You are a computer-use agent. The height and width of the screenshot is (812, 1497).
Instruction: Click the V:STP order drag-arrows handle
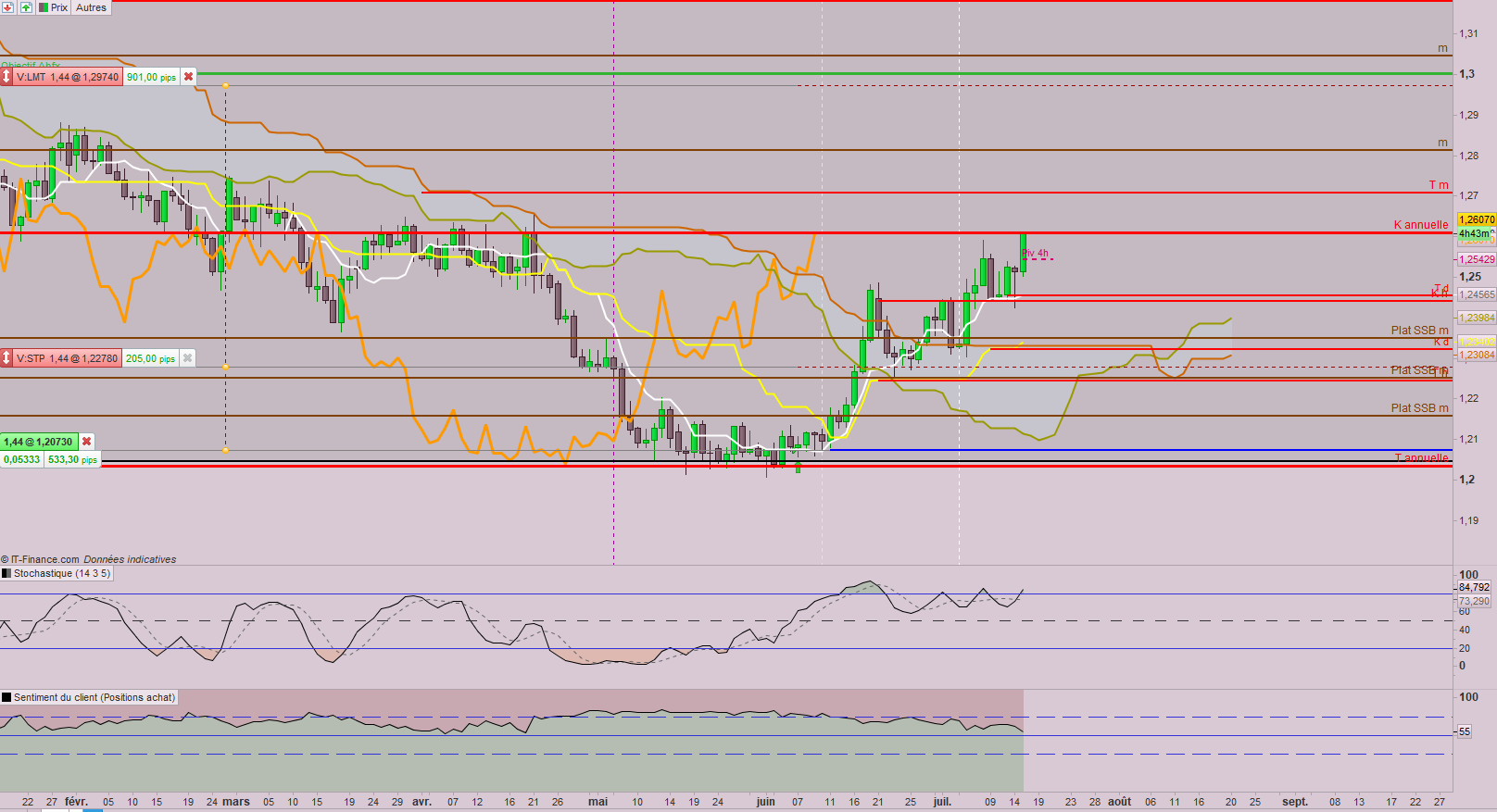(x=6, y=358)
